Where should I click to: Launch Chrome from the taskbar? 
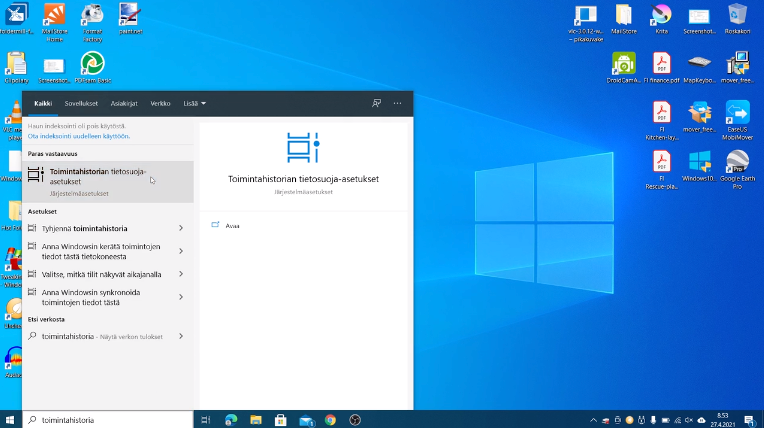tap(330, 420)
